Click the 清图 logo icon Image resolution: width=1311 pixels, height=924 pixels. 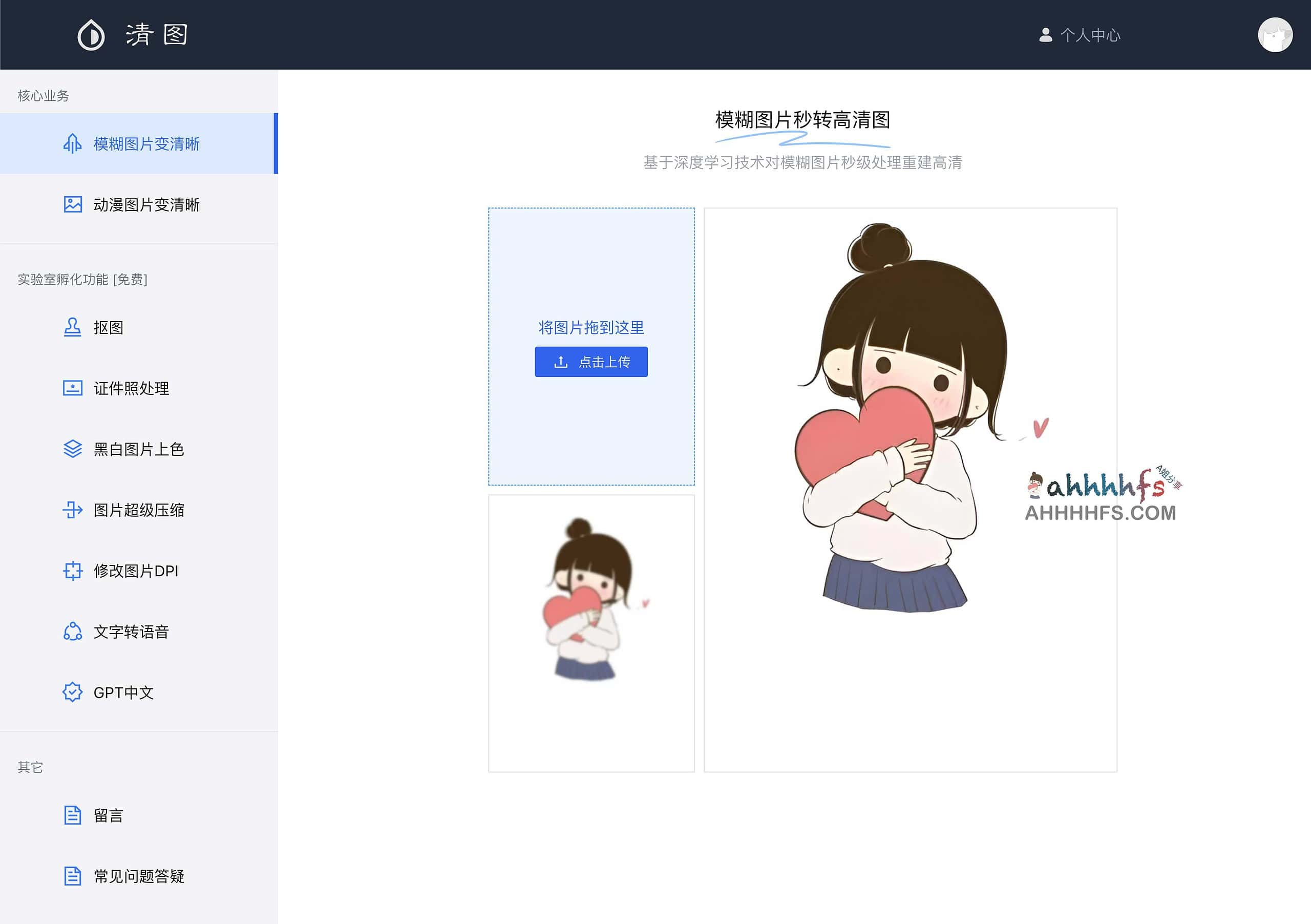point(91,35)
